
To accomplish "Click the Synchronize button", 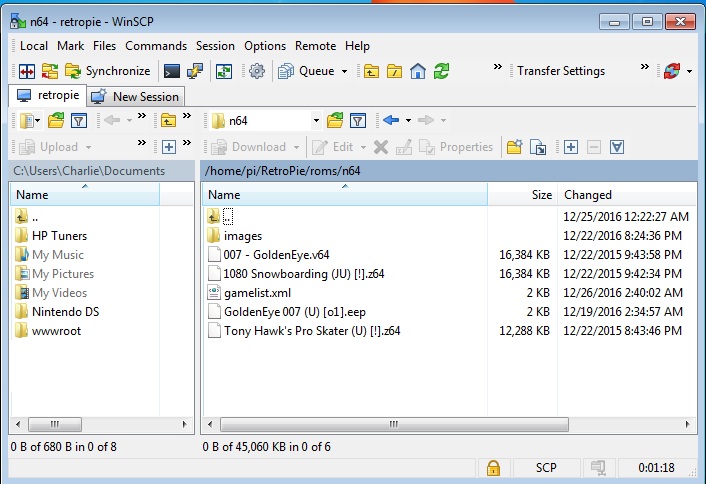I will click(x=108, y=71).
